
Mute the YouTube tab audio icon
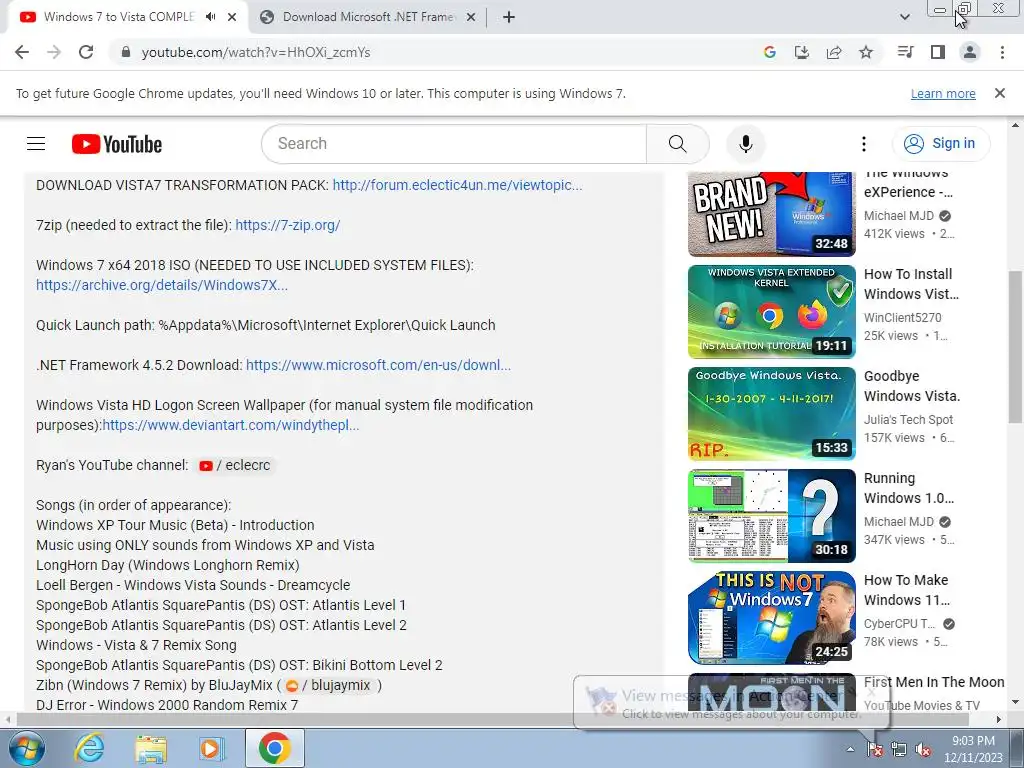(x=210, y=17)
